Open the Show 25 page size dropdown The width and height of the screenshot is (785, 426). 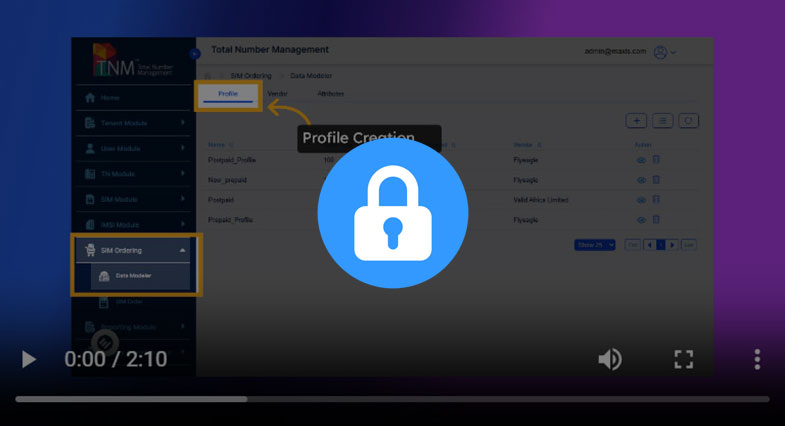pos(594,245)
